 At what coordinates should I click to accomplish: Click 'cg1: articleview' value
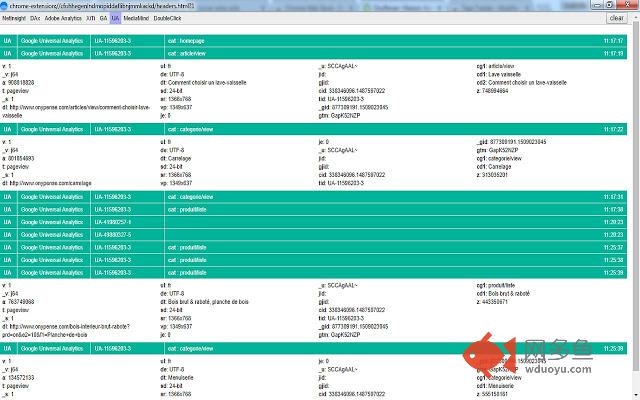[x=496, y=66]
